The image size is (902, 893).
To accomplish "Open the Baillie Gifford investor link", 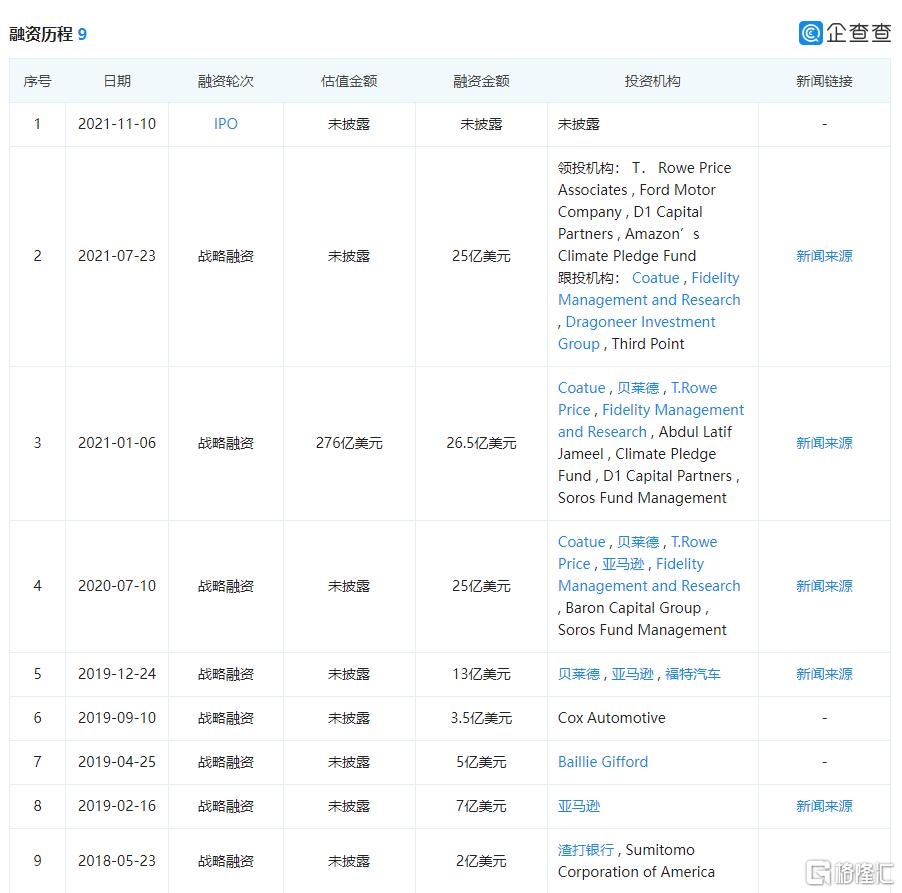I will (603, 762).
